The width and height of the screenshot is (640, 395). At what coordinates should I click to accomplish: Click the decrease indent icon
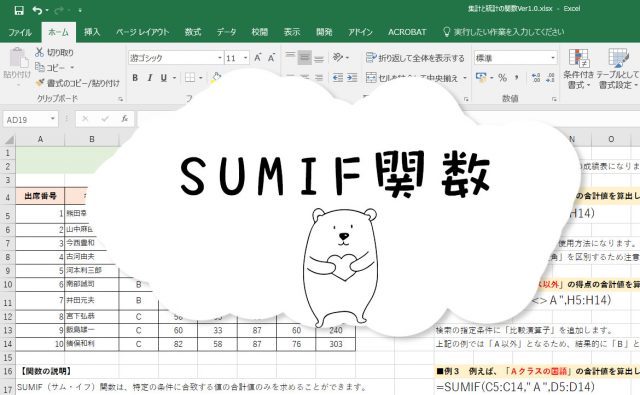click(338, 78)
